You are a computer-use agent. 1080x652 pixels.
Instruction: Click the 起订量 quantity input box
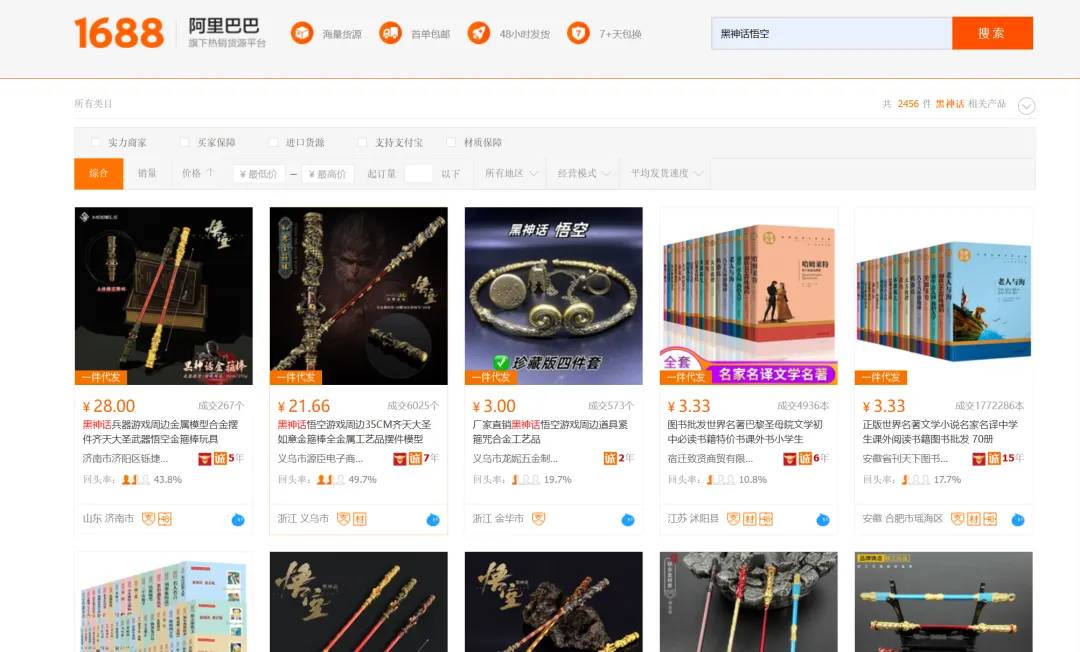pyautogui.click(x=418, y=174)
